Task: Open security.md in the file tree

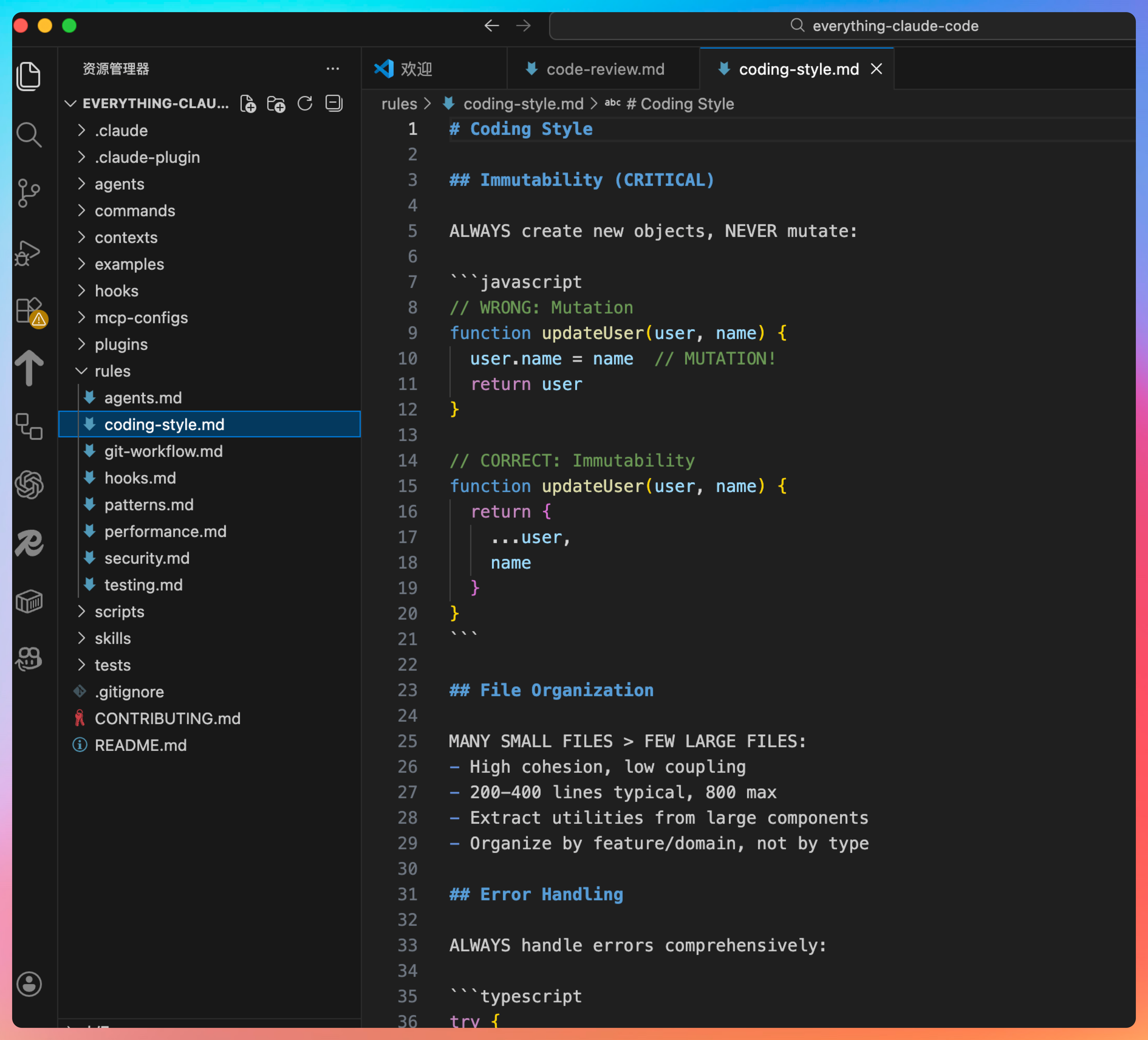Action: 146,558
